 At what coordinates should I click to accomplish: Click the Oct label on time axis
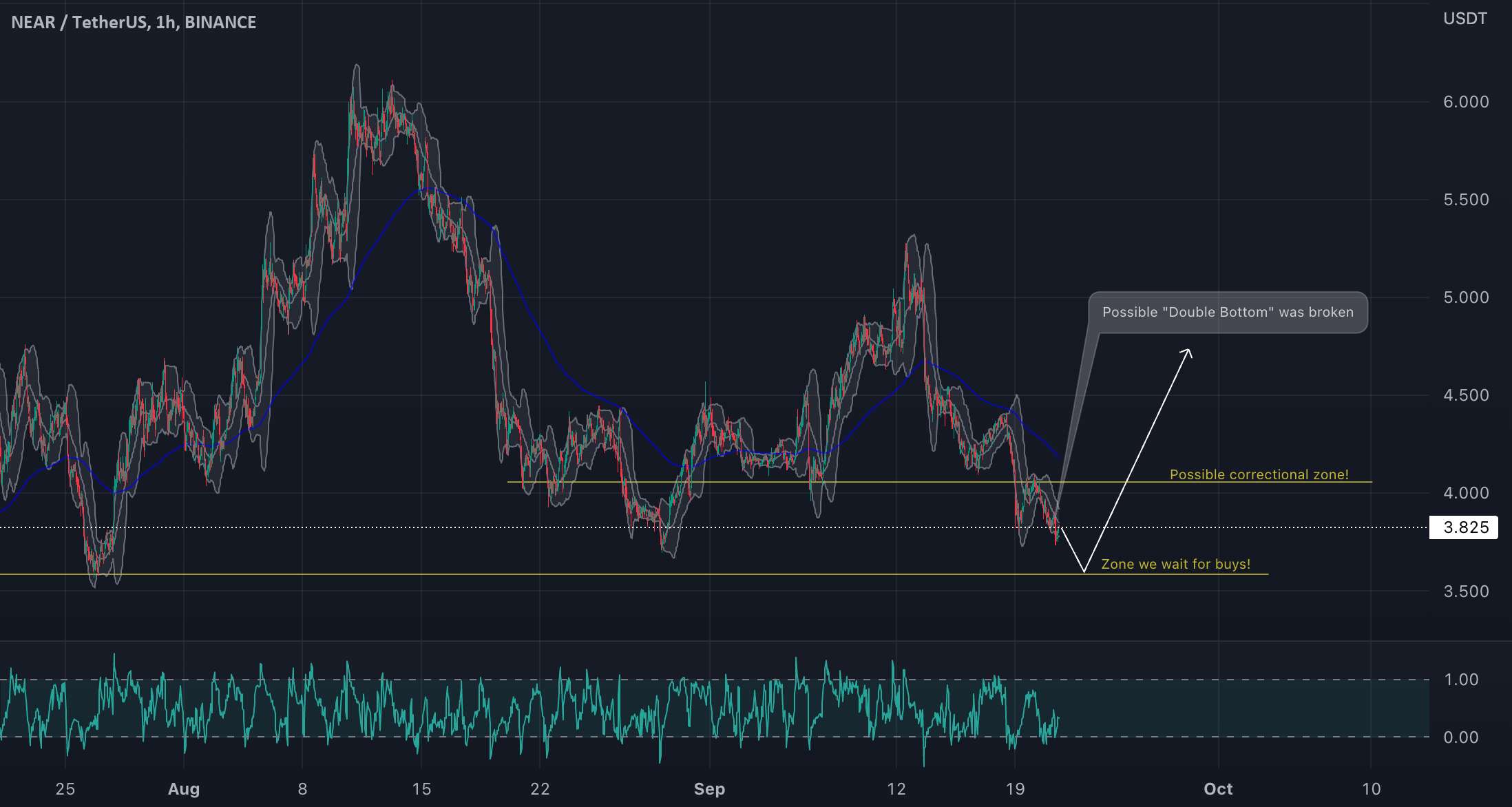pos(1218,789)
